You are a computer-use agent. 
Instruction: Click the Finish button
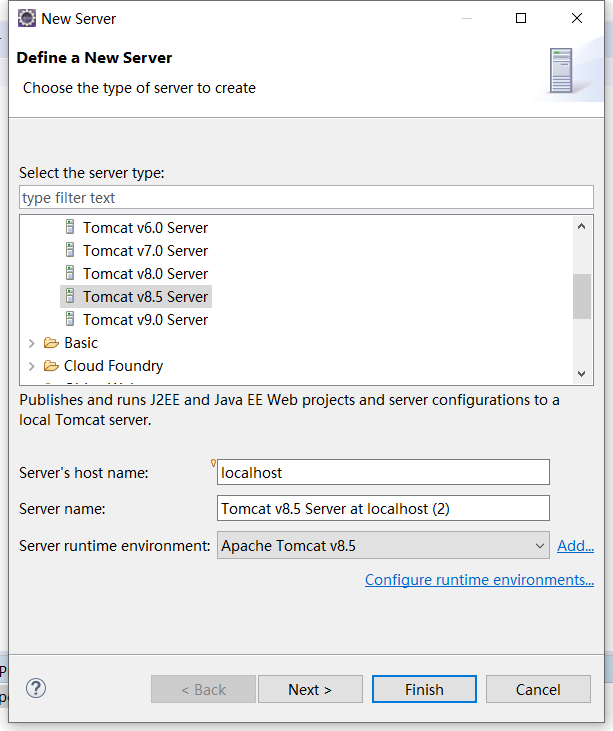tap(424, 689)
